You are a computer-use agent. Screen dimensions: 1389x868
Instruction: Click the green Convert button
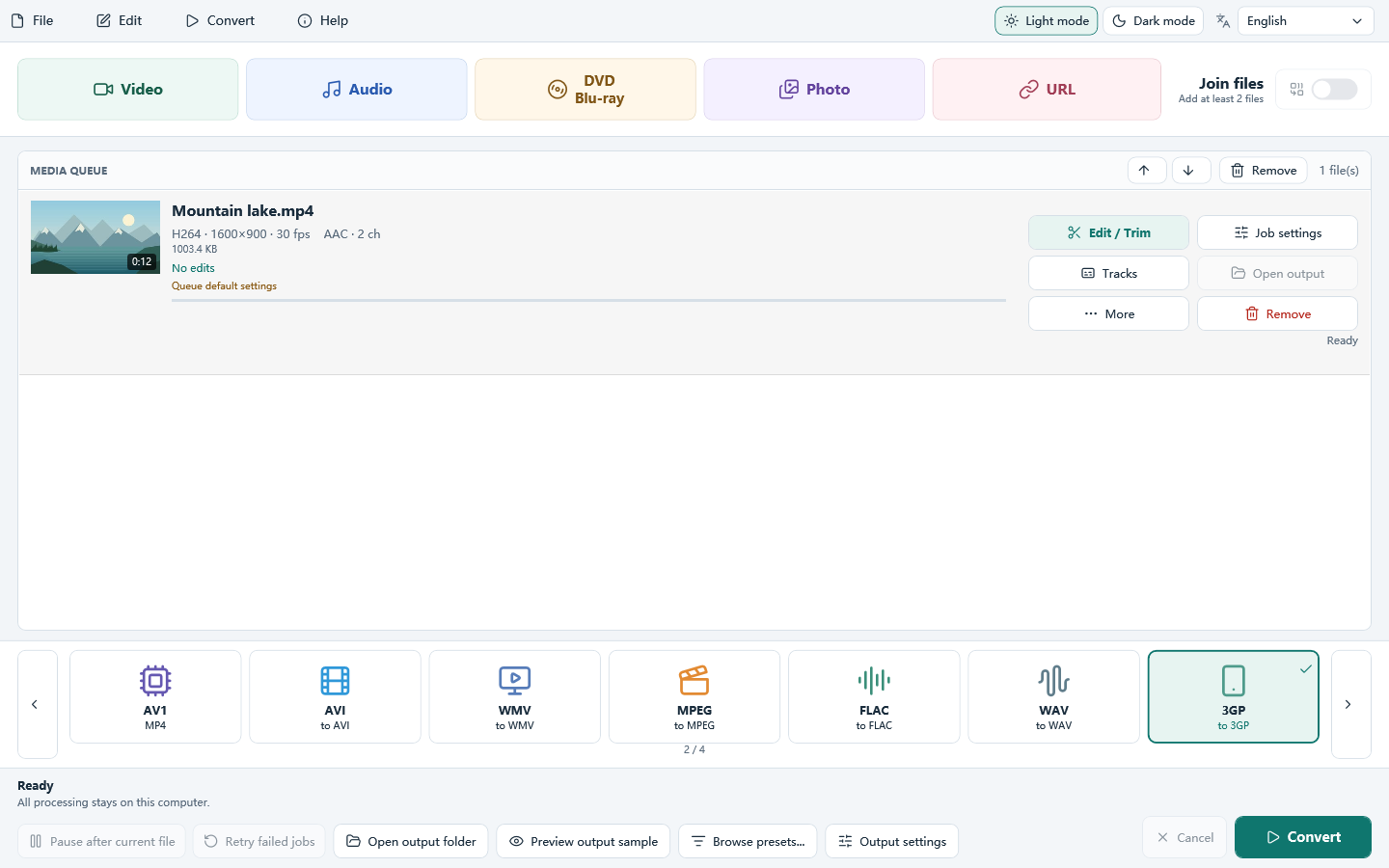[1302, 837]
